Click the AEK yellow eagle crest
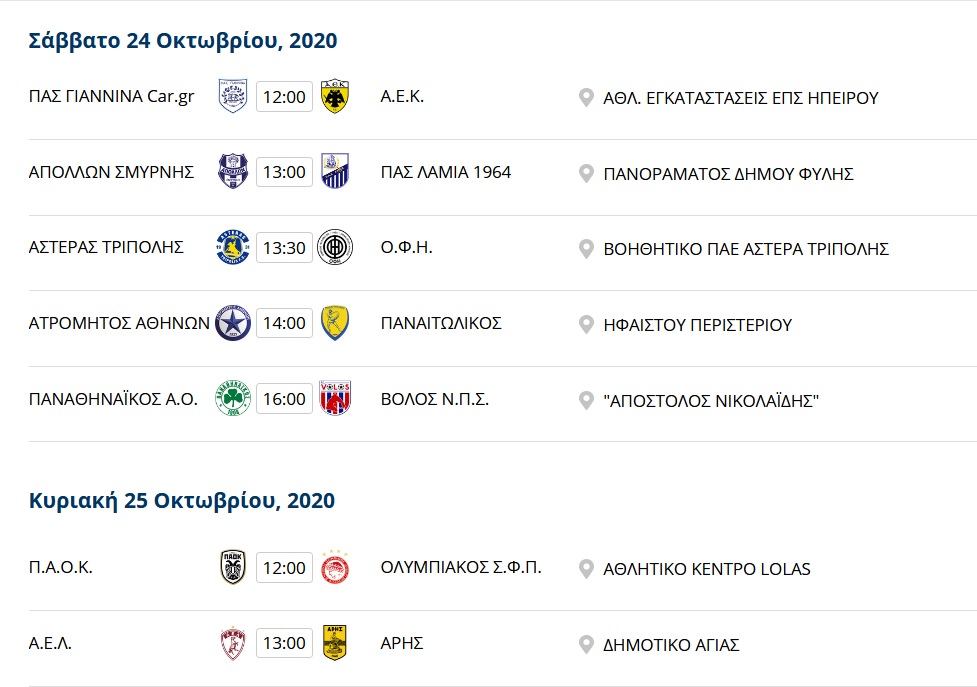The height and width of the screenshot is (687, 977). click(334, 97)
